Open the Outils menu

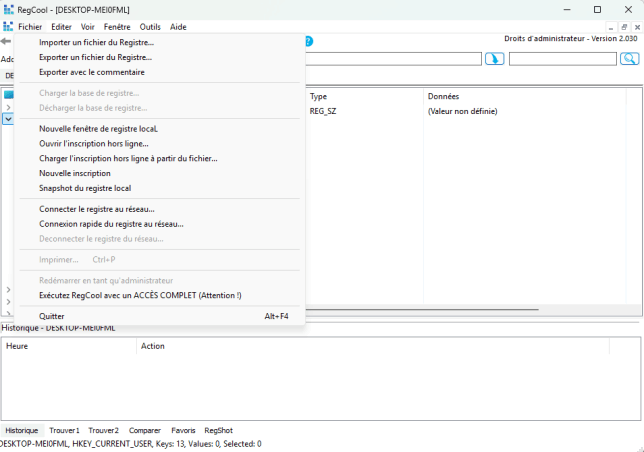150,27
